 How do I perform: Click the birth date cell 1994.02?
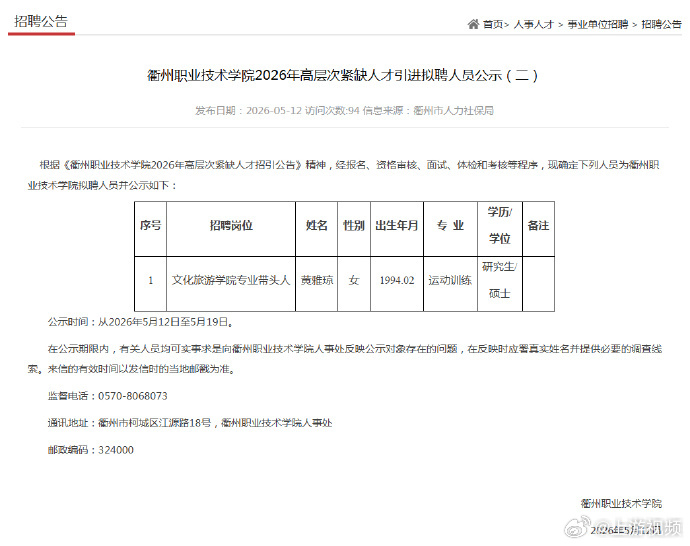point(397,284)
